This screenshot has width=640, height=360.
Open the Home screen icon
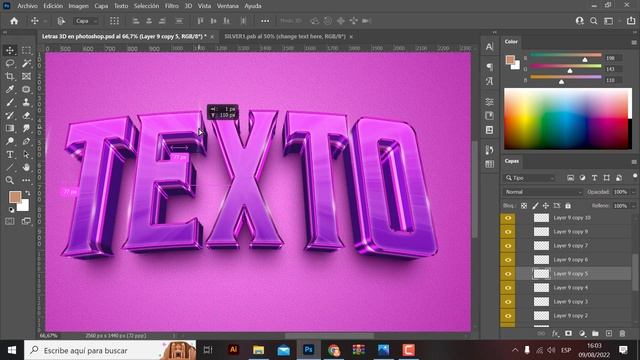(14, 21)
